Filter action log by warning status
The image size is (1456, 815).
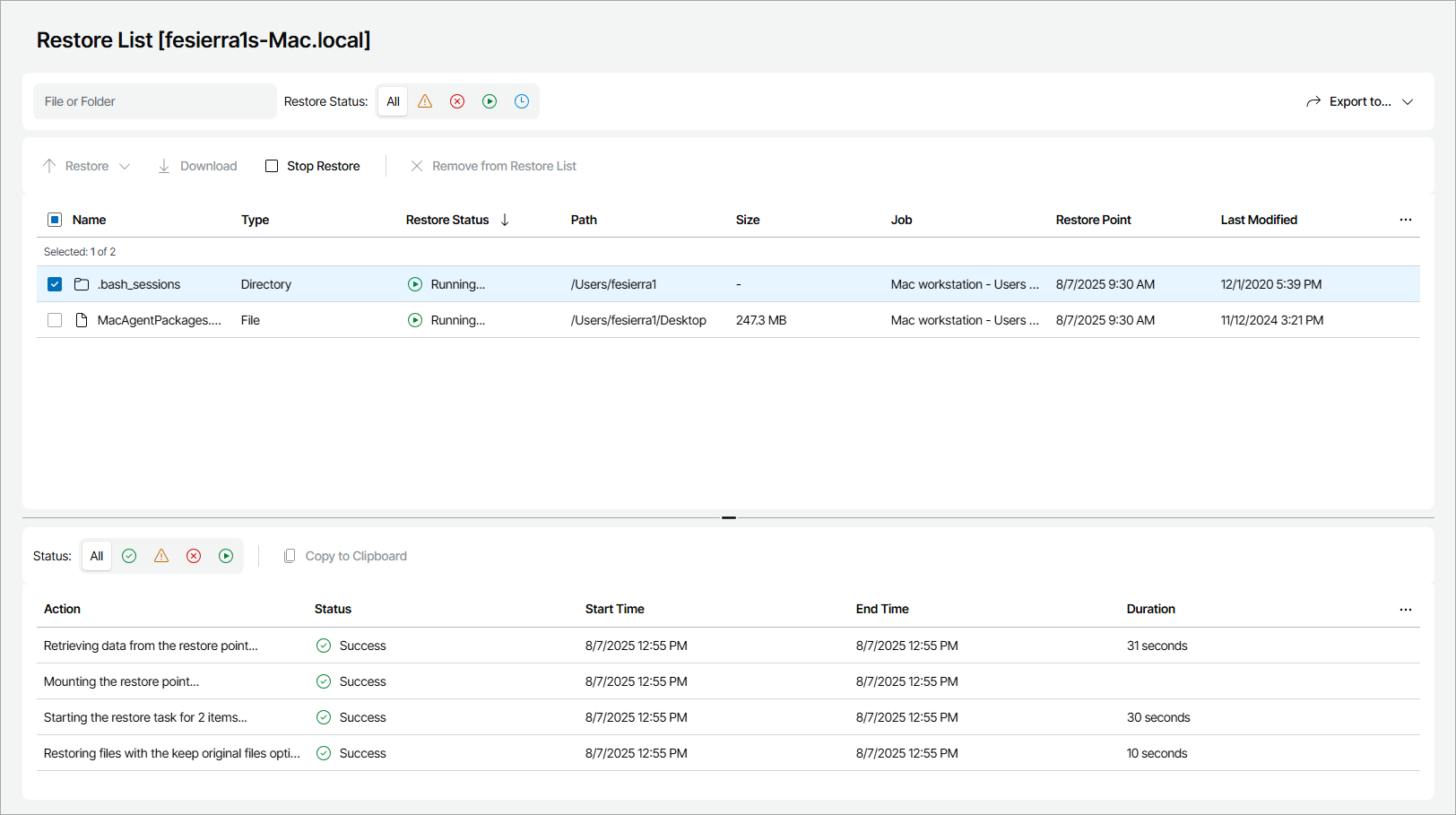click(x=161, y=556)
